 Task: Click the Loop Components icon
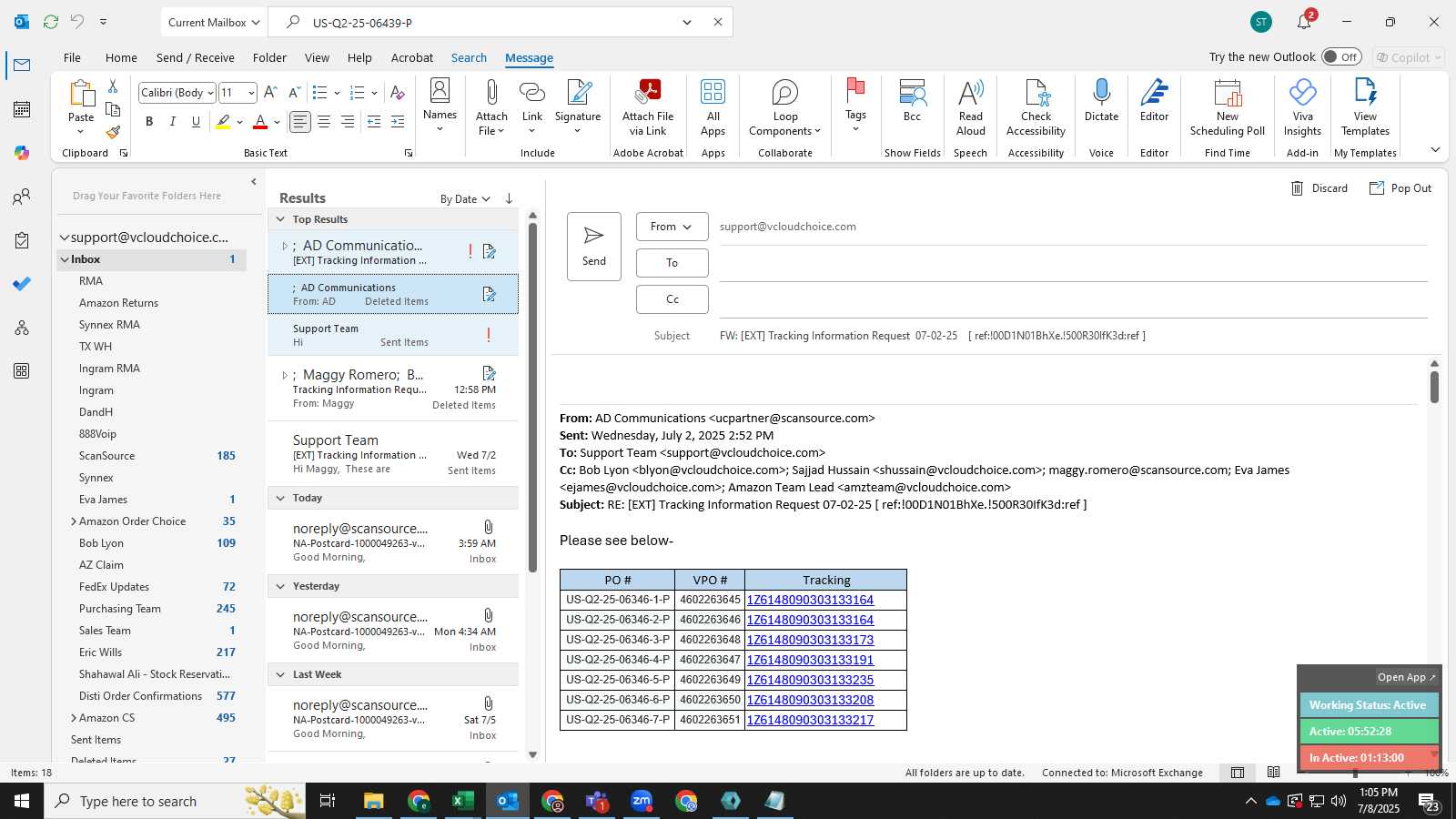pos(784,93)
